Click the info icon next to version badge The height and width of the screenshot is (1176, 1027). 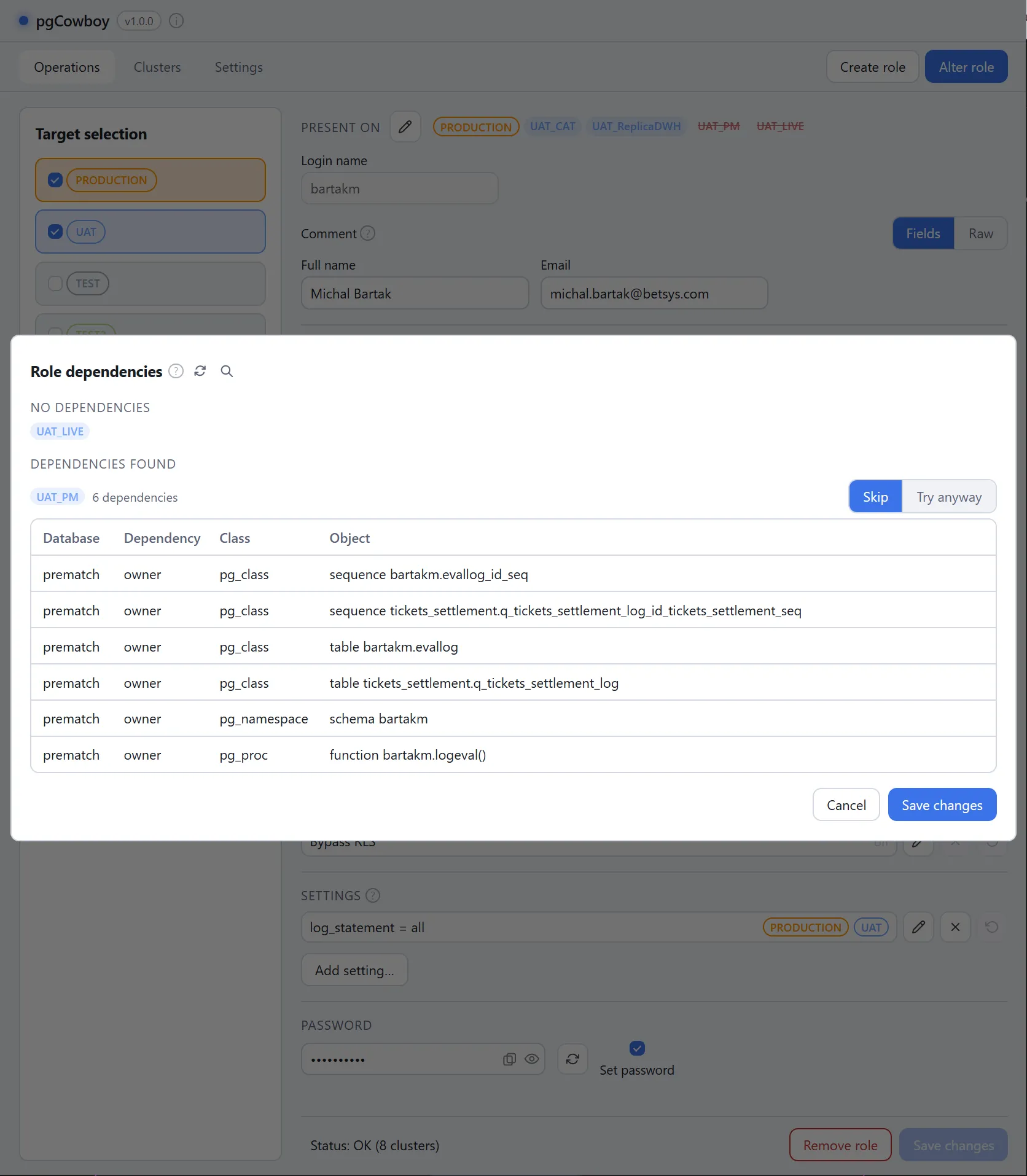[x=176, y=21]
